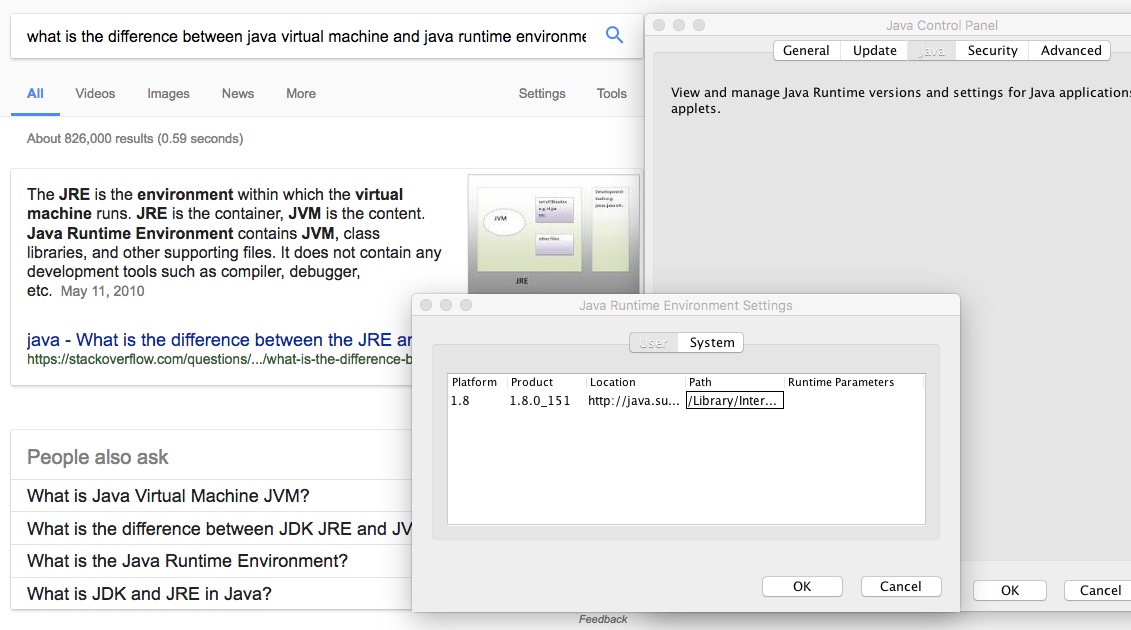Click the "/Library/Inter..." path field
Viewport: 1131px width, 630px height.
(x=734, y=401)
